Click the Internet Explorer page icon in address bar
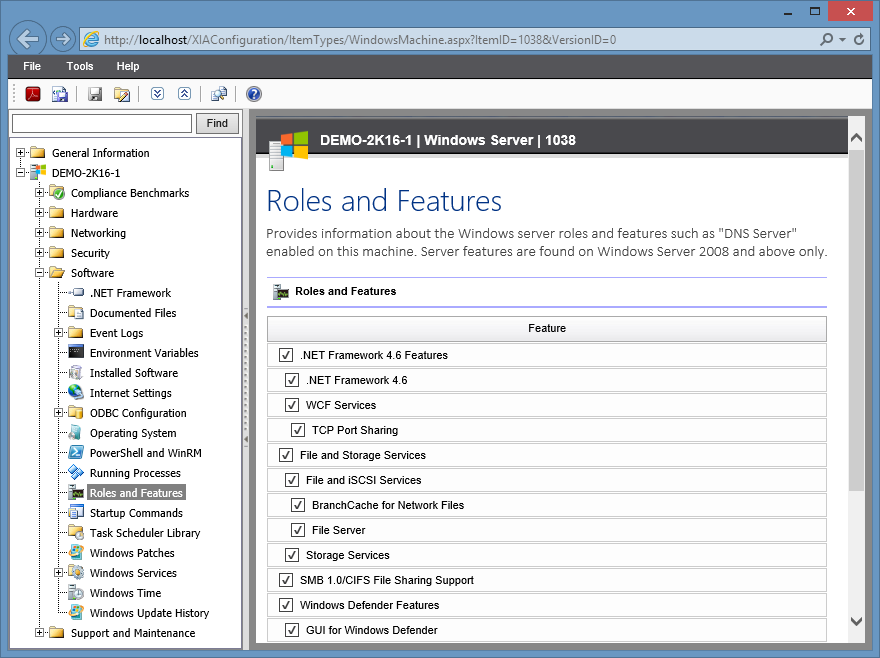 click(91, 39)
